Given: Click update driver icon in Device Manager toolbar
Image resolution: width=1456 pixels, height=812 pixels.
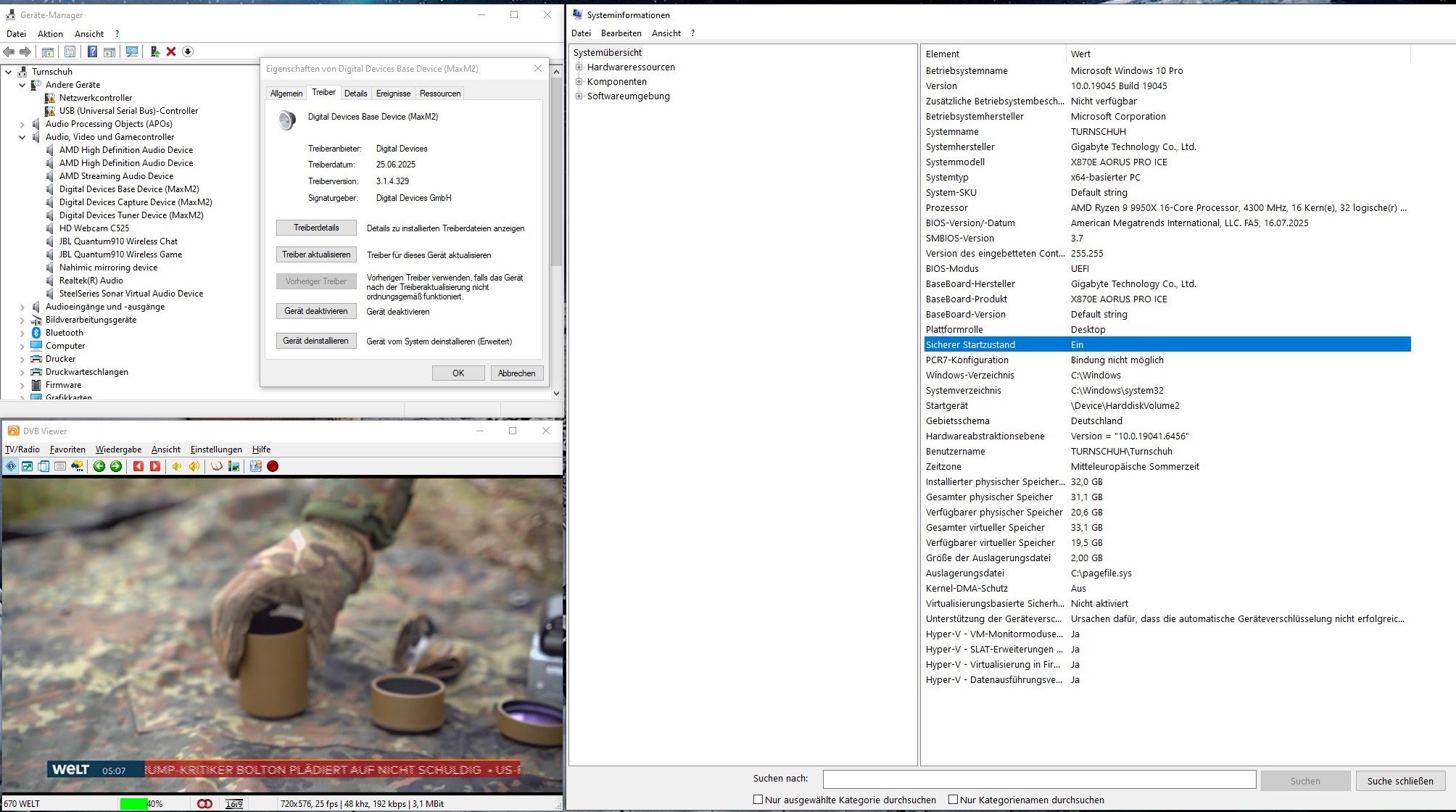Looking at the screenshot, I should tap(154, 51).
